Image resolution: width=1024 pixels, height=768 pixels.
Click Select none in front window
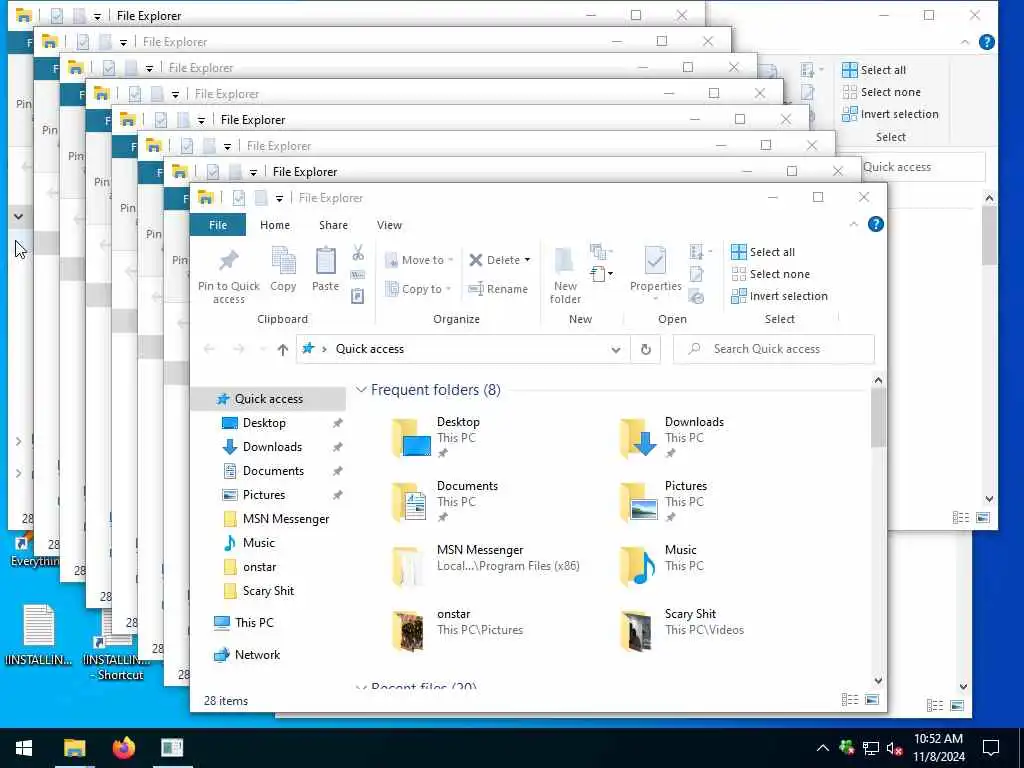pos(771,274)
